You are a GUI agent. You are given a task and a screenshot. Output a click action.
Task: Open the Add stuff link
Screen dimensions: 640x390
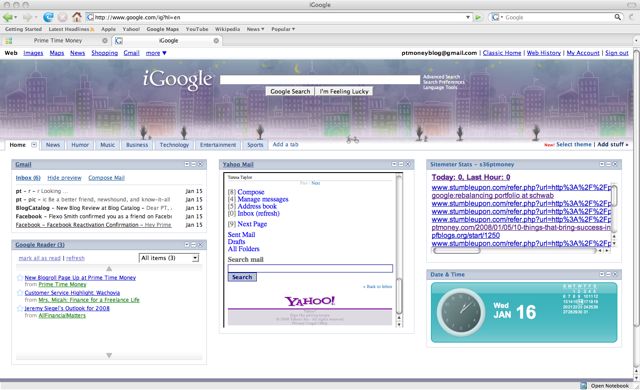(x=613, y=144)
